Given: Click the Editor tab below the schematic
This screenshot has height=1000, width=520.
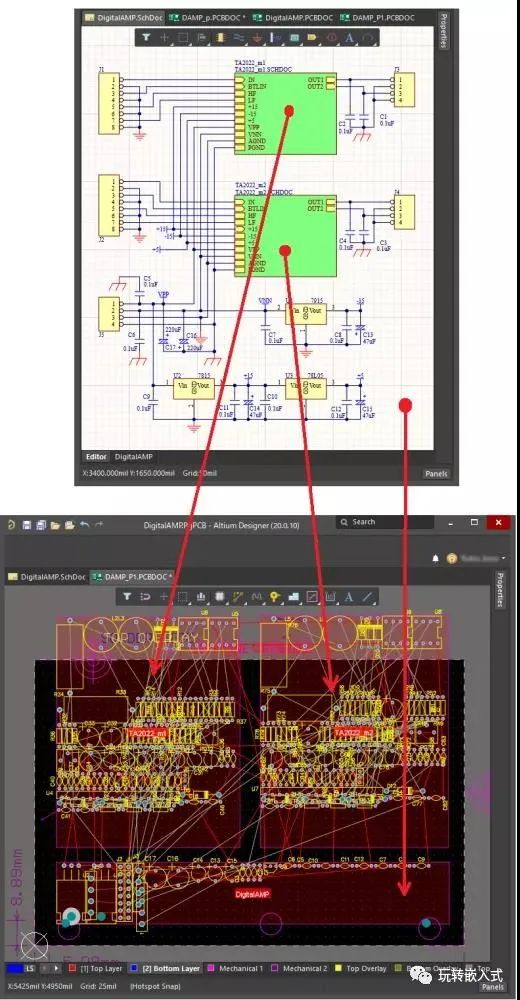Looking at the screenshot, I should point(96,457).
